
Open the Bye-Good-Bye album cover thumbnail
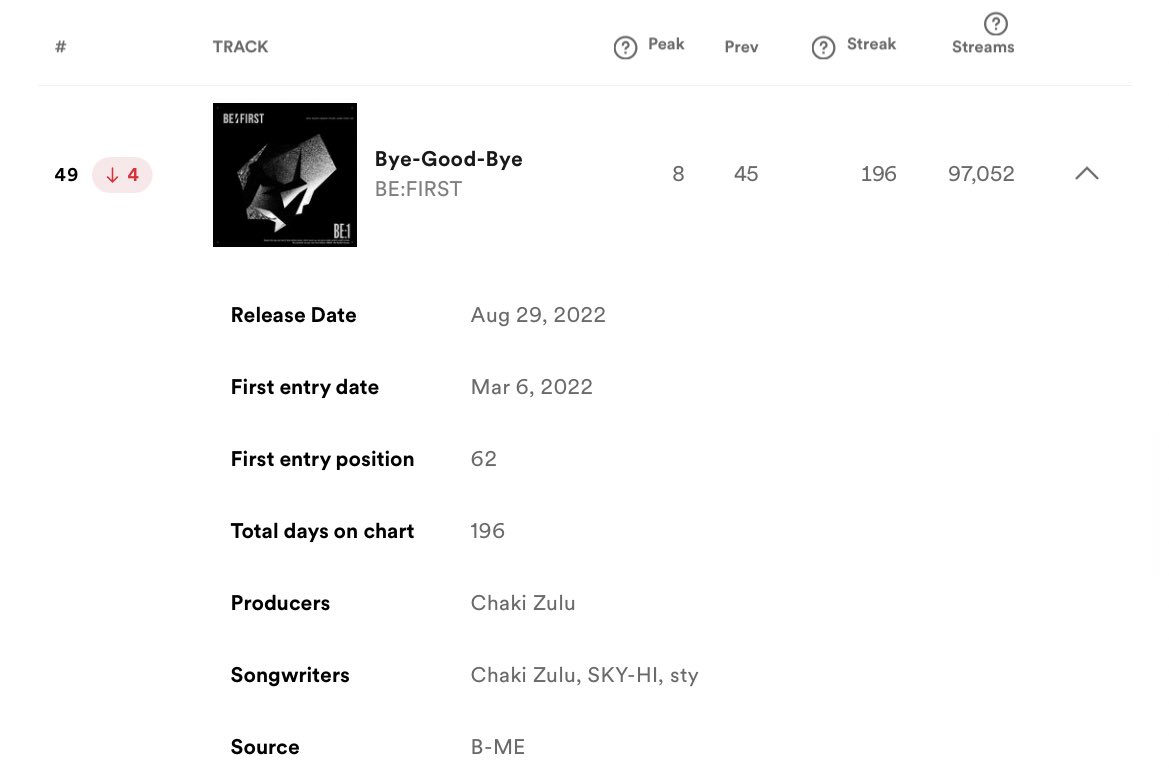[x=285, y=174]
